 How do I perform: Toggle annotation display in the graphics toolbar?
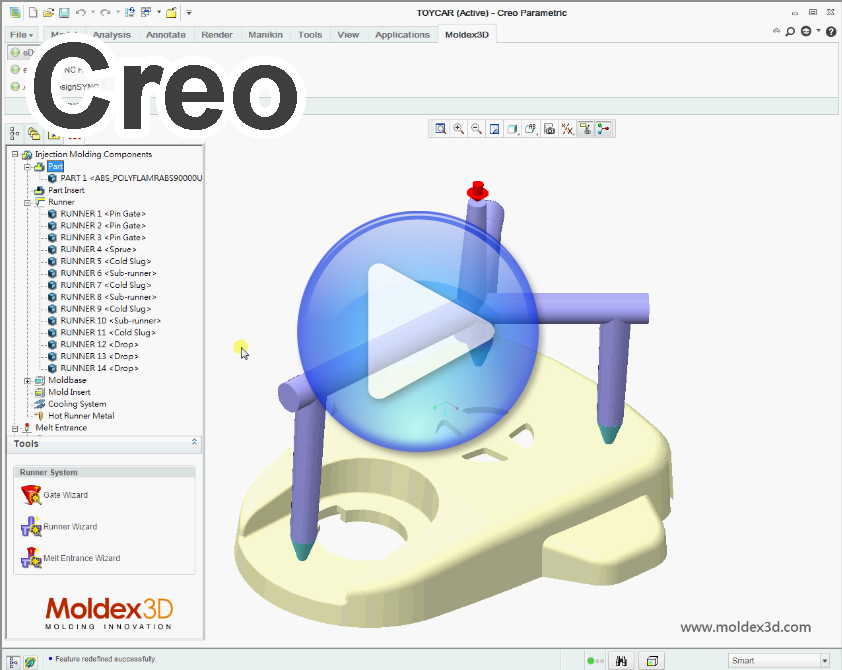coord(531,128)
